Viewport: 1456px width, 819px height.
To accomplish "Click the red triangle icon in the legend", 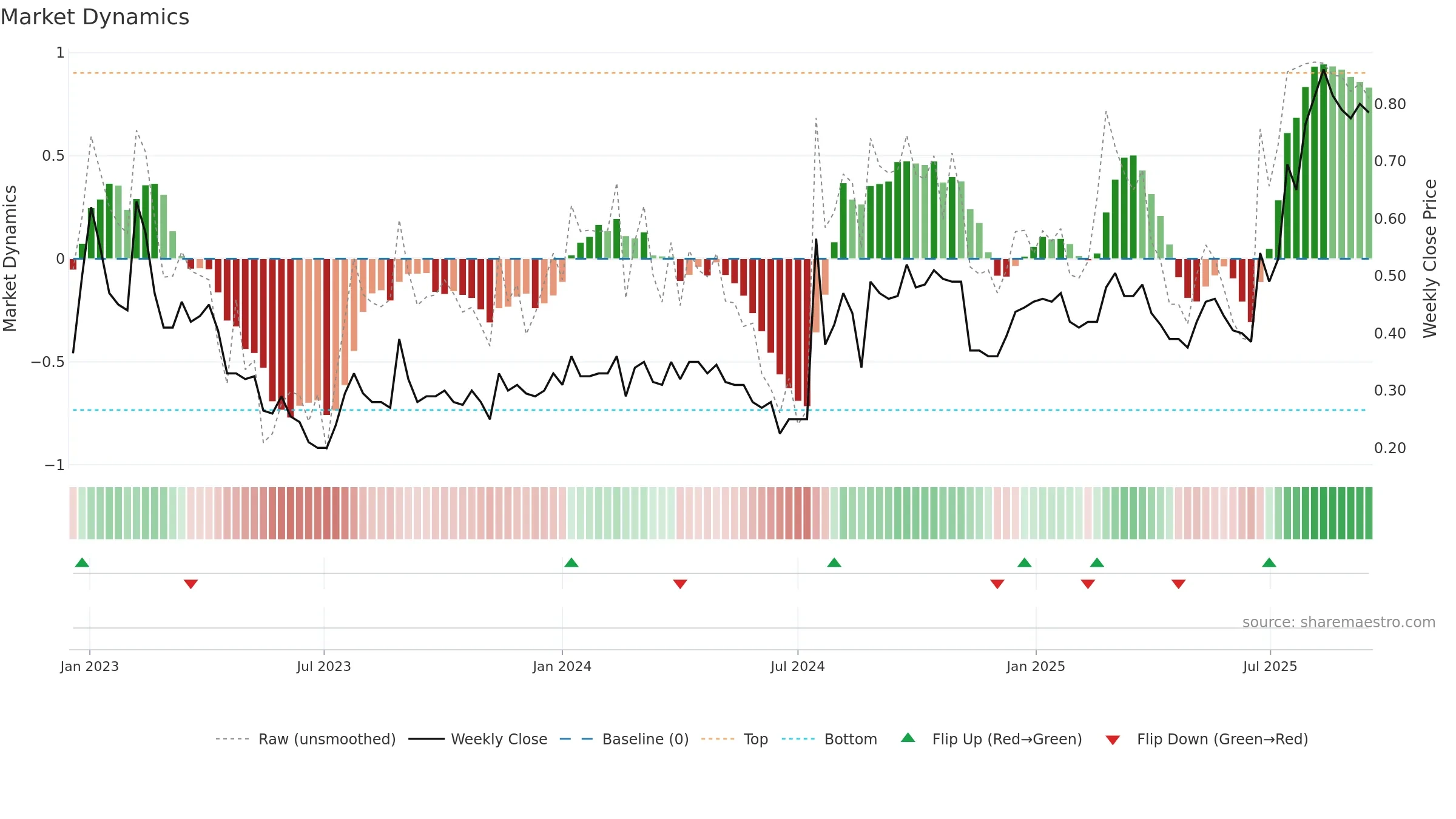I will [x=1113, y=740].
